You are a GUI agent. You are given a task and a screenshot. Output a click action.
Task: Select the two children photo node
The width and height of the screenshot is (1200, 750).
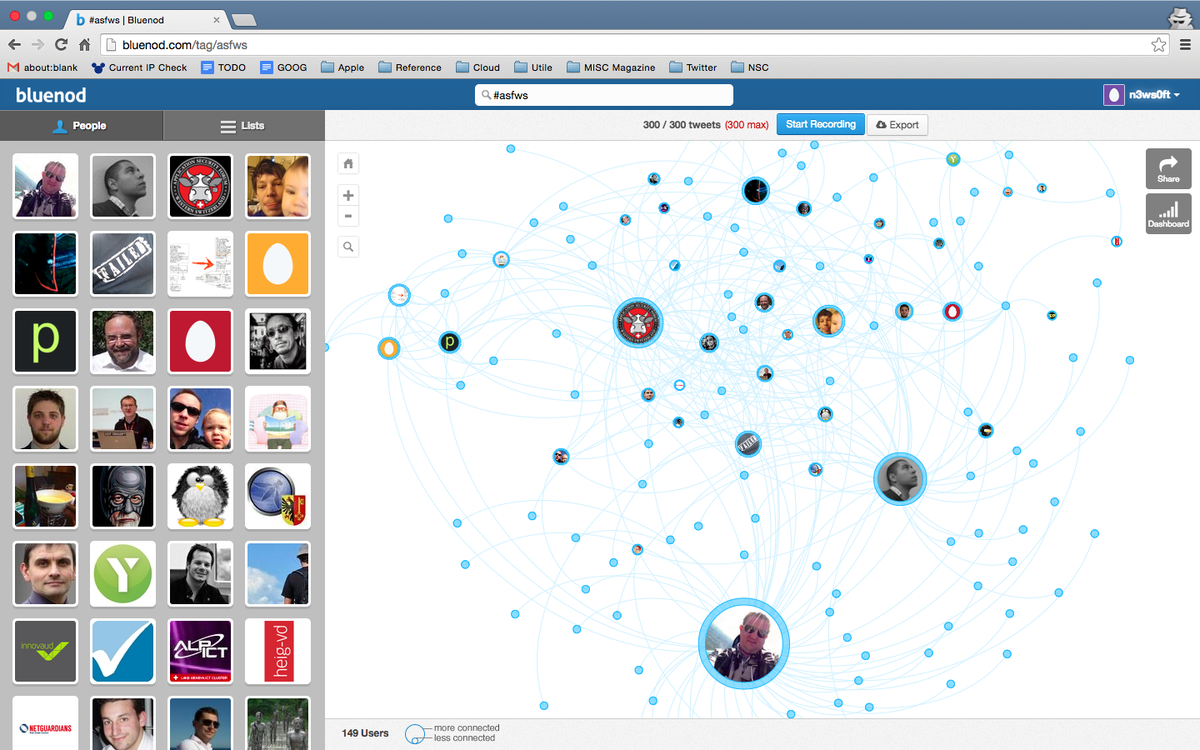tap(828, 321)
